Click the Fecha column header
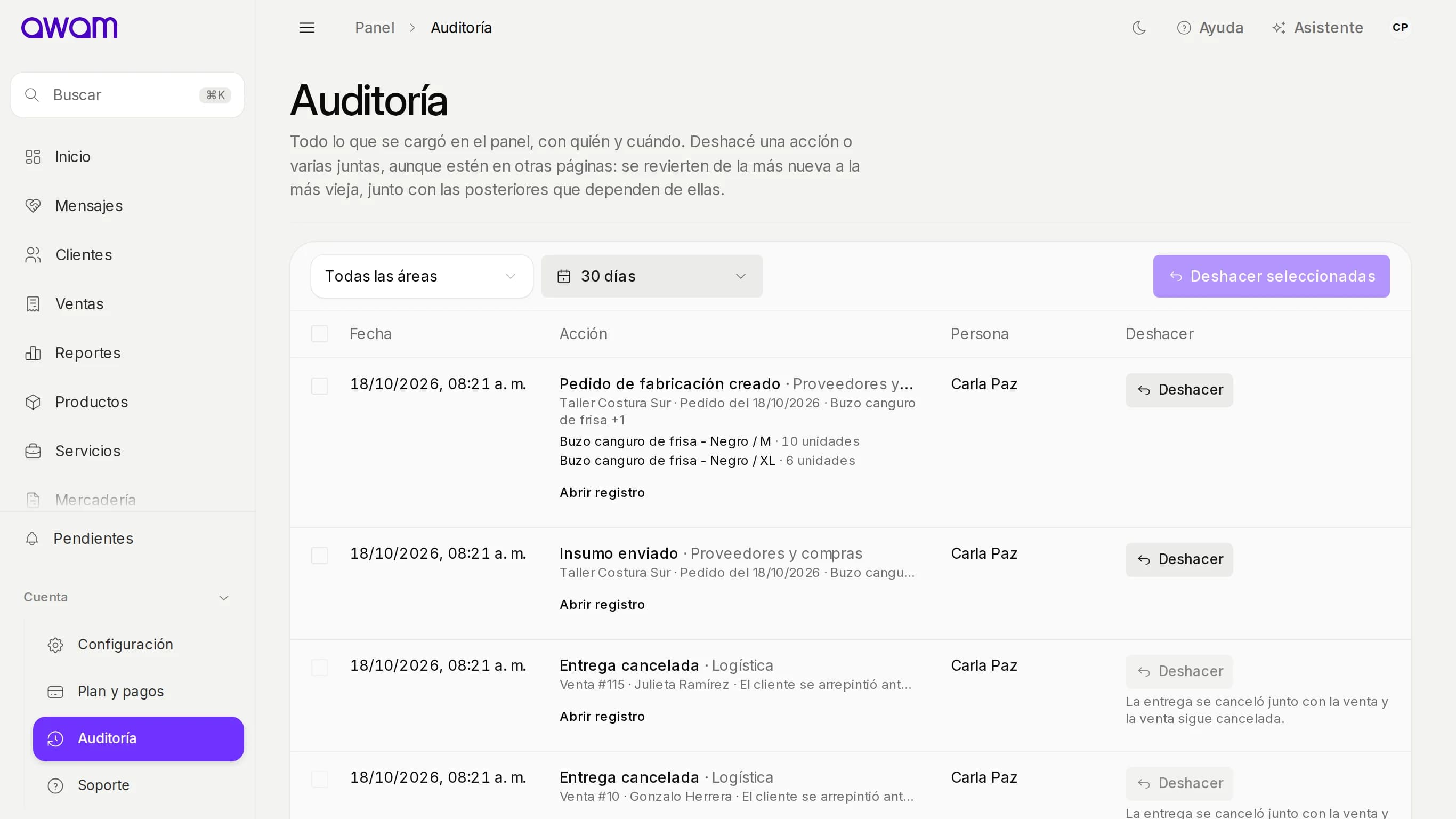The height and width of the screenshot is (819, 1456). click(x=370, y=334)
